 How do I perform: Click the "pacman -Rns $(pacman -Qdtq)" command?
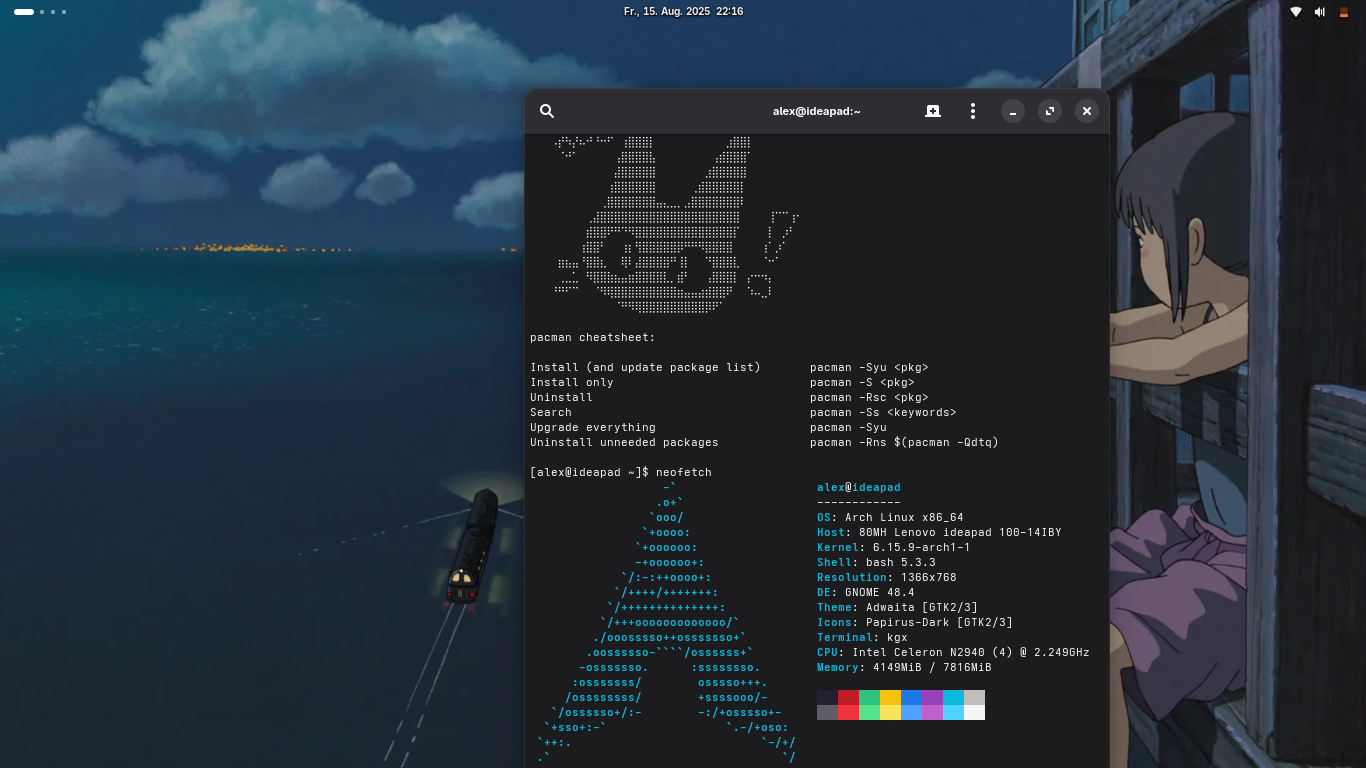(x=904, y=443)
